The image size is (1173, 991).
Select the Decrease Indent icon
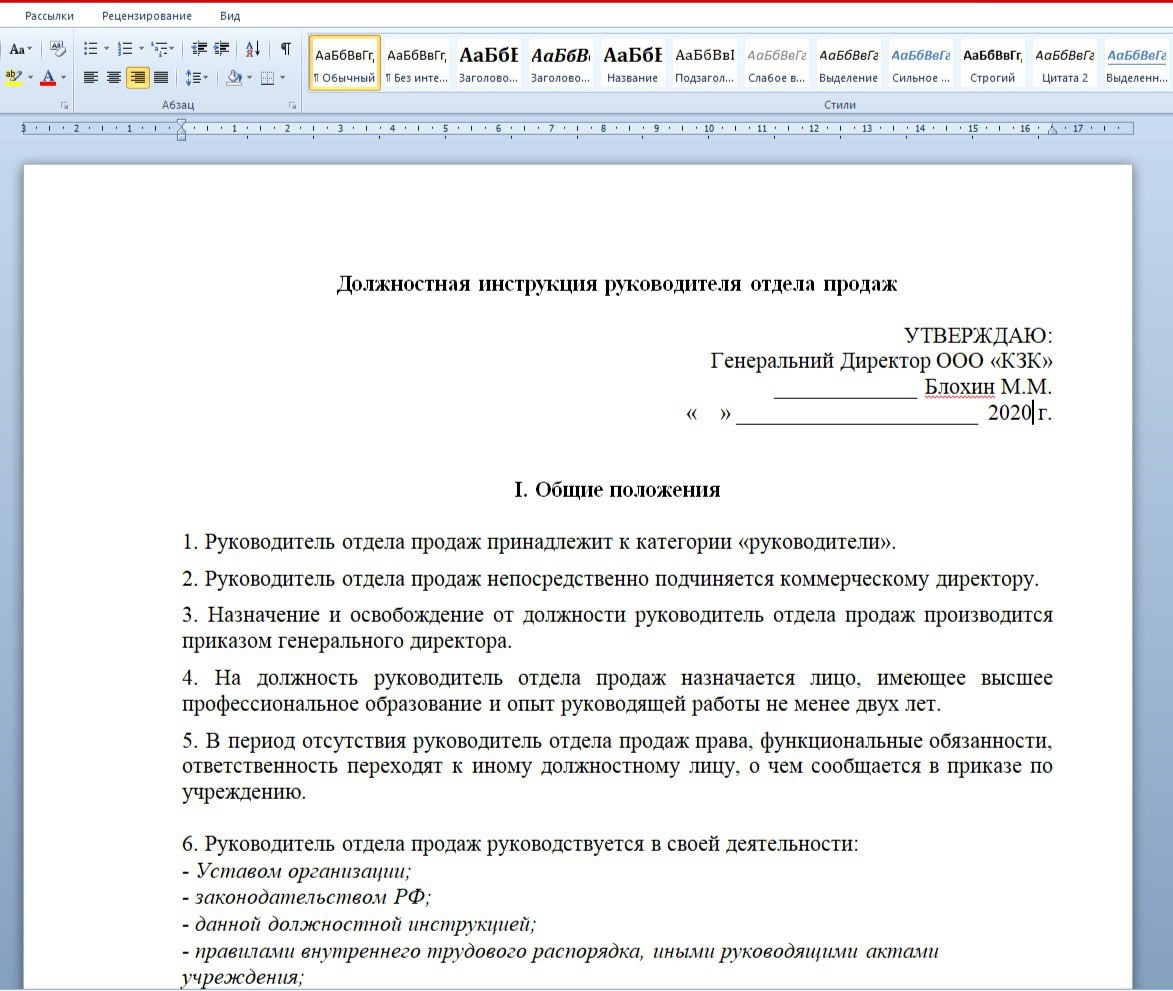click(199, 48)
